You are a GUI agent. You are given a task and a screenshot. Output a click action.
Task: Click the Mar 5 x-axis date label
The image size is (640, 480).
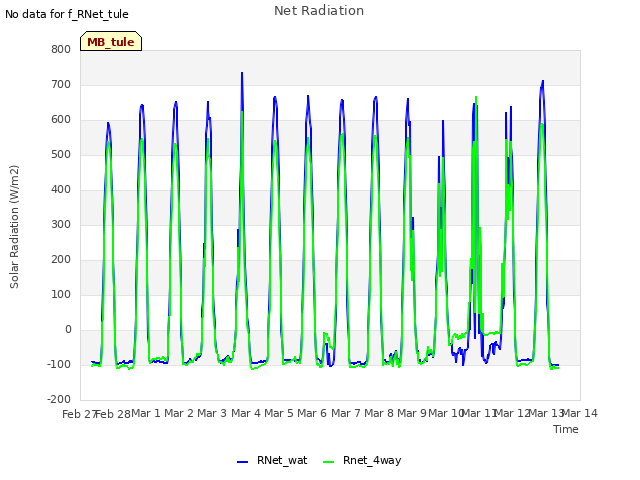pos(279,413)
